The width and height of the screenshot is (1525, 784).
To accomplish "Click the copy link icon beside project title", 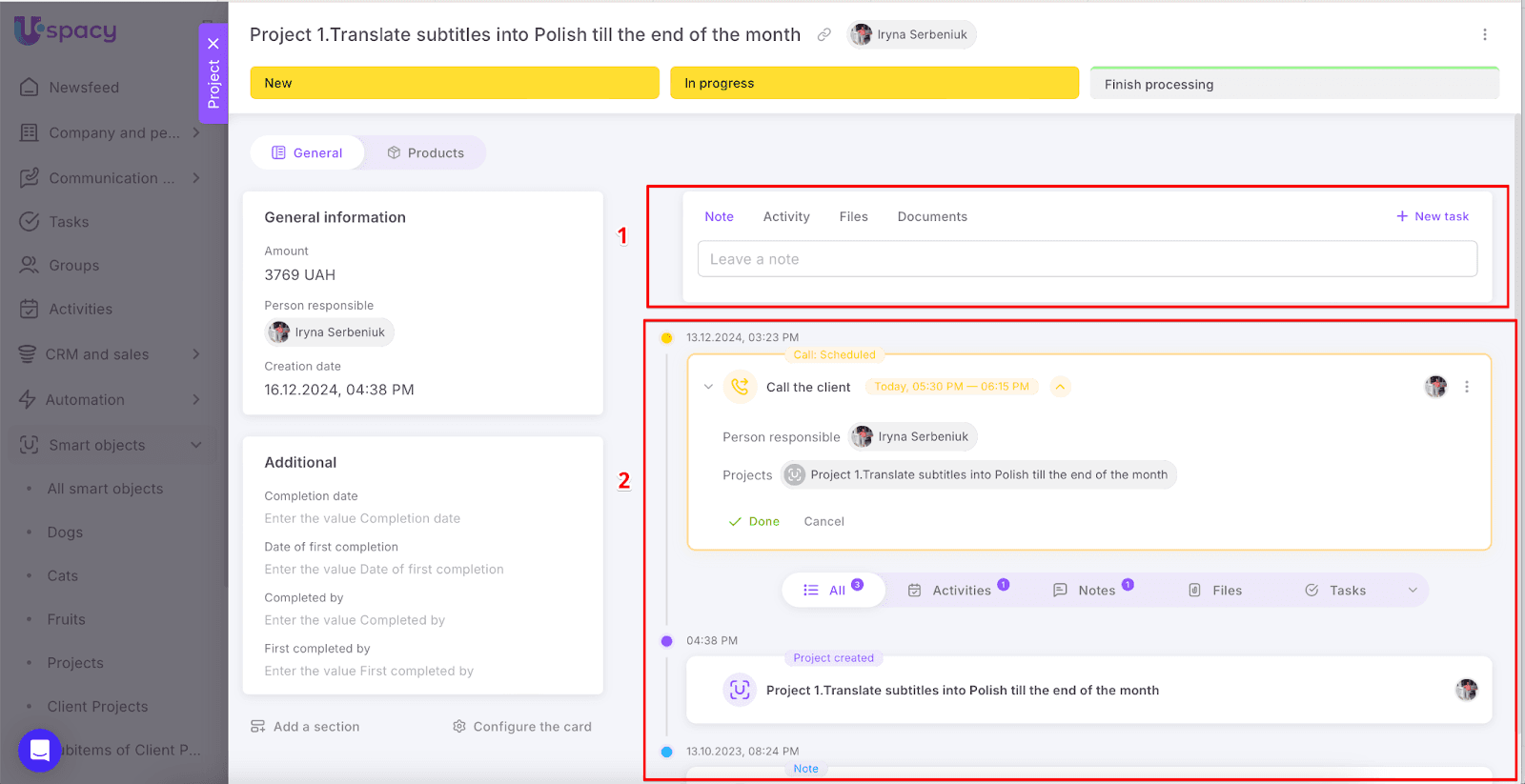I will [823, 35].
